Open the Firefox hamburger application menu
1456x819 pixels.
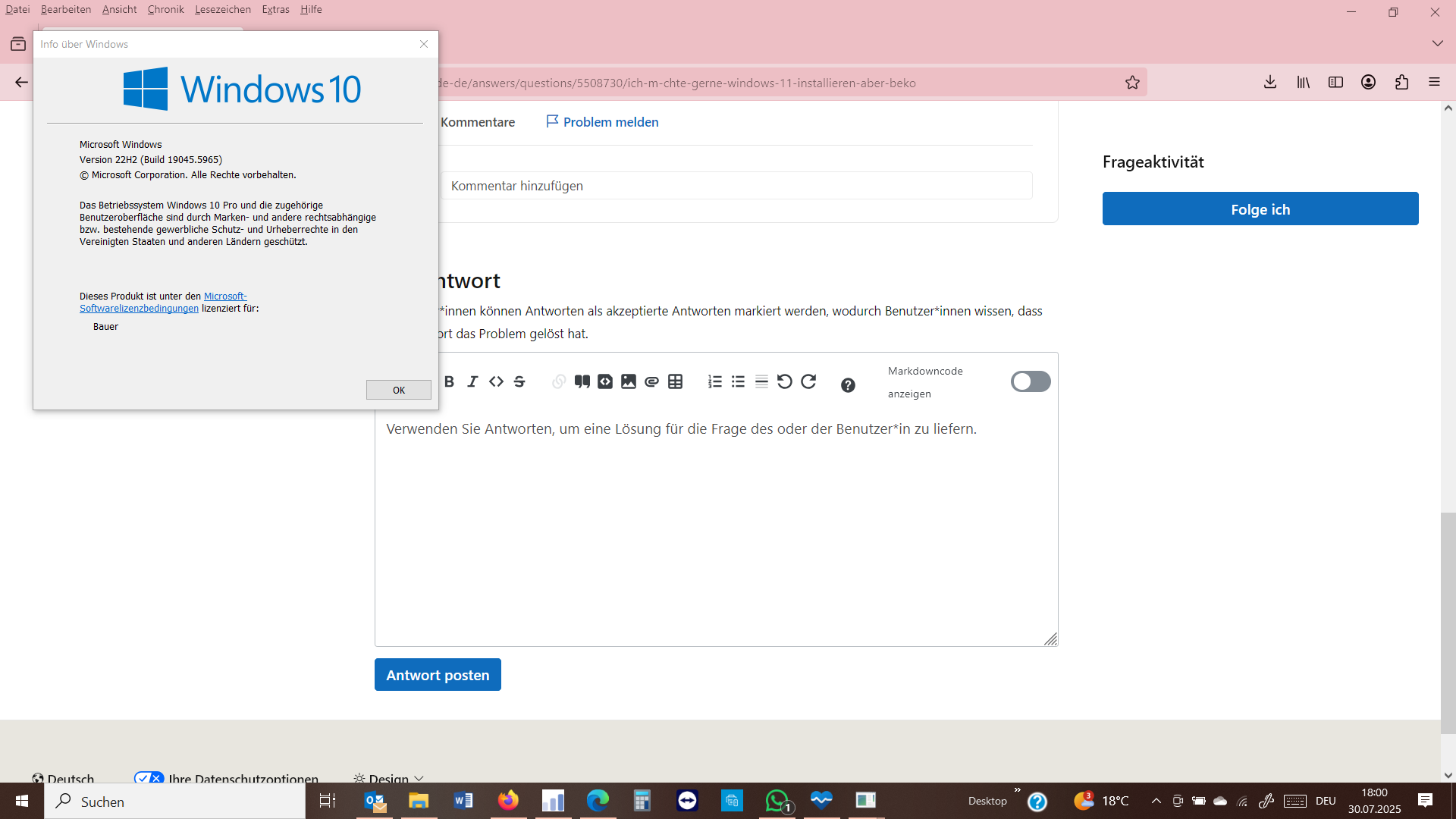pos(1434,82)
